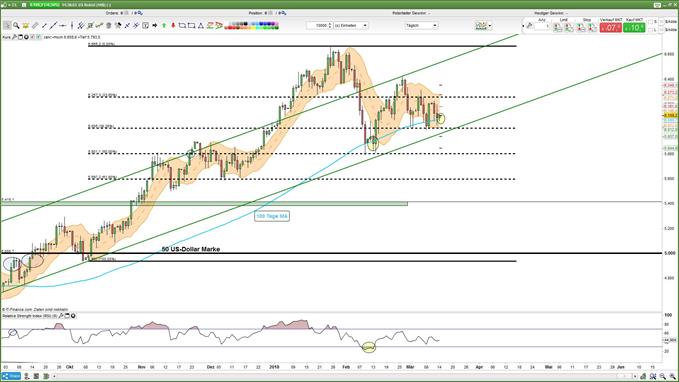Click the red Verkauf MKT sell button
The image size is (679, 382).
(x=611, y=27)
